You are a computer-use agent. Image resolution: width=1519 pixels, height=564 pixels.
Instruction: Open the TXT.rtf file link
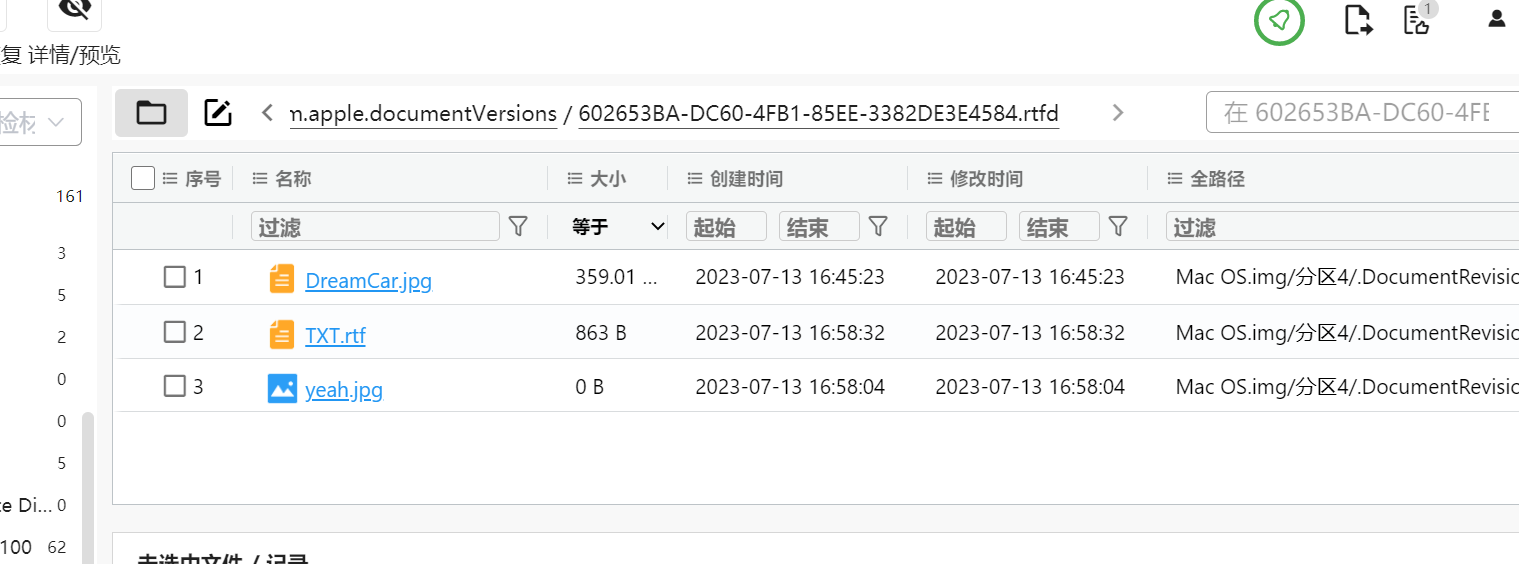point(335,335)
